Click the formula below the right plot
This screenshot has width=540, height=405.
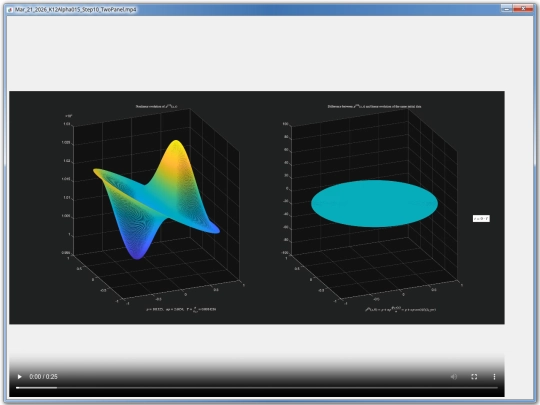(401, 309)
